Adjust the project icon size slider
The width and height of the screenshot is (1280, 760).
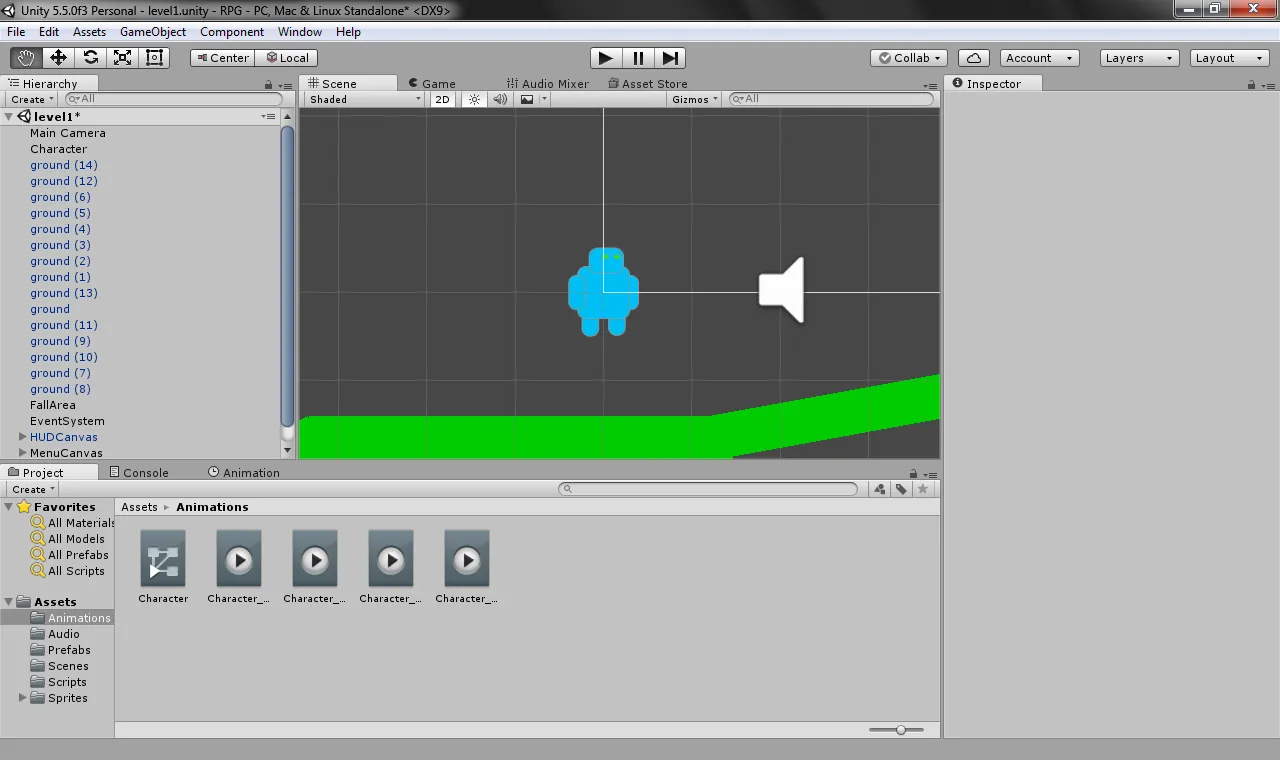[901, 730]
